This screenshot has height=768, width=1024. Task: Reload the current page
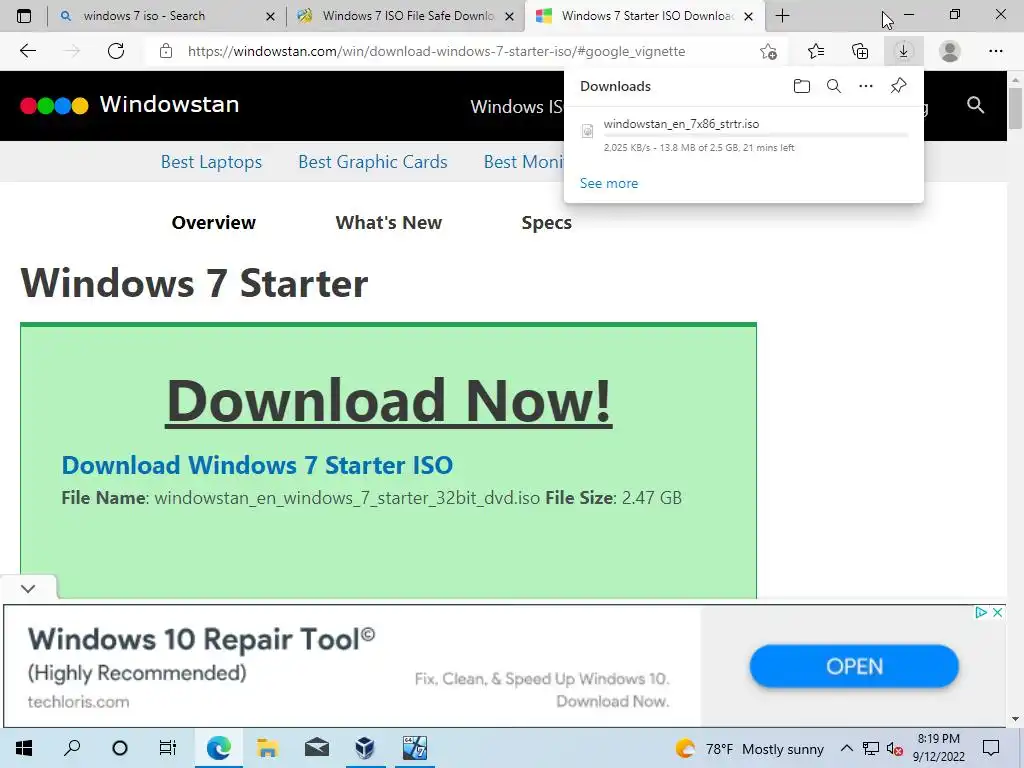116,51
